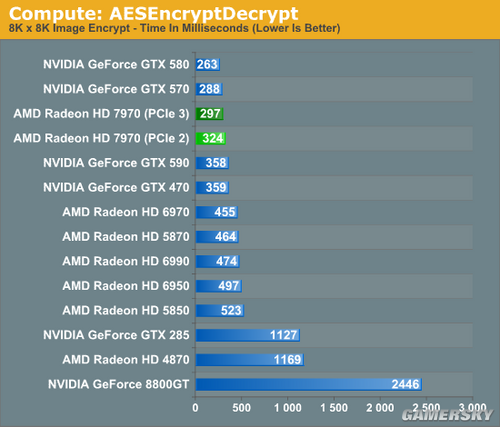Click the Radeon HD 6970 bar
500x427 pixels.
(217, 212)
